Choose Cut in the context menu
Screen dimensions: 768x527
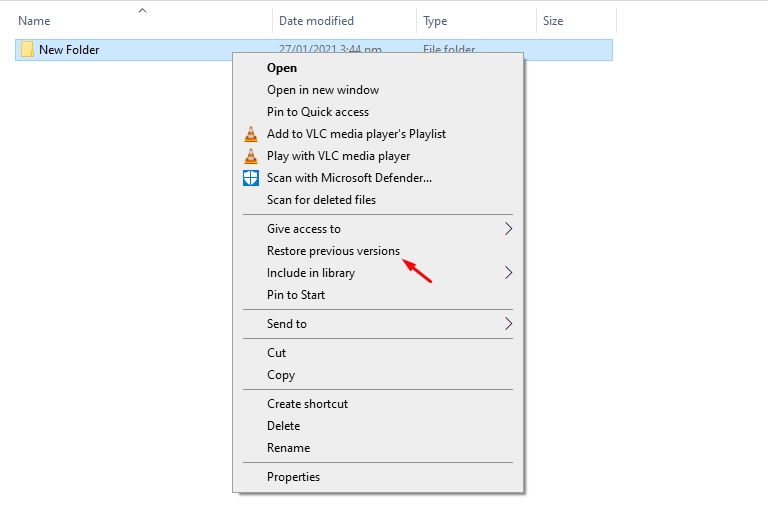pyautogui.click(x=277, y=353)
